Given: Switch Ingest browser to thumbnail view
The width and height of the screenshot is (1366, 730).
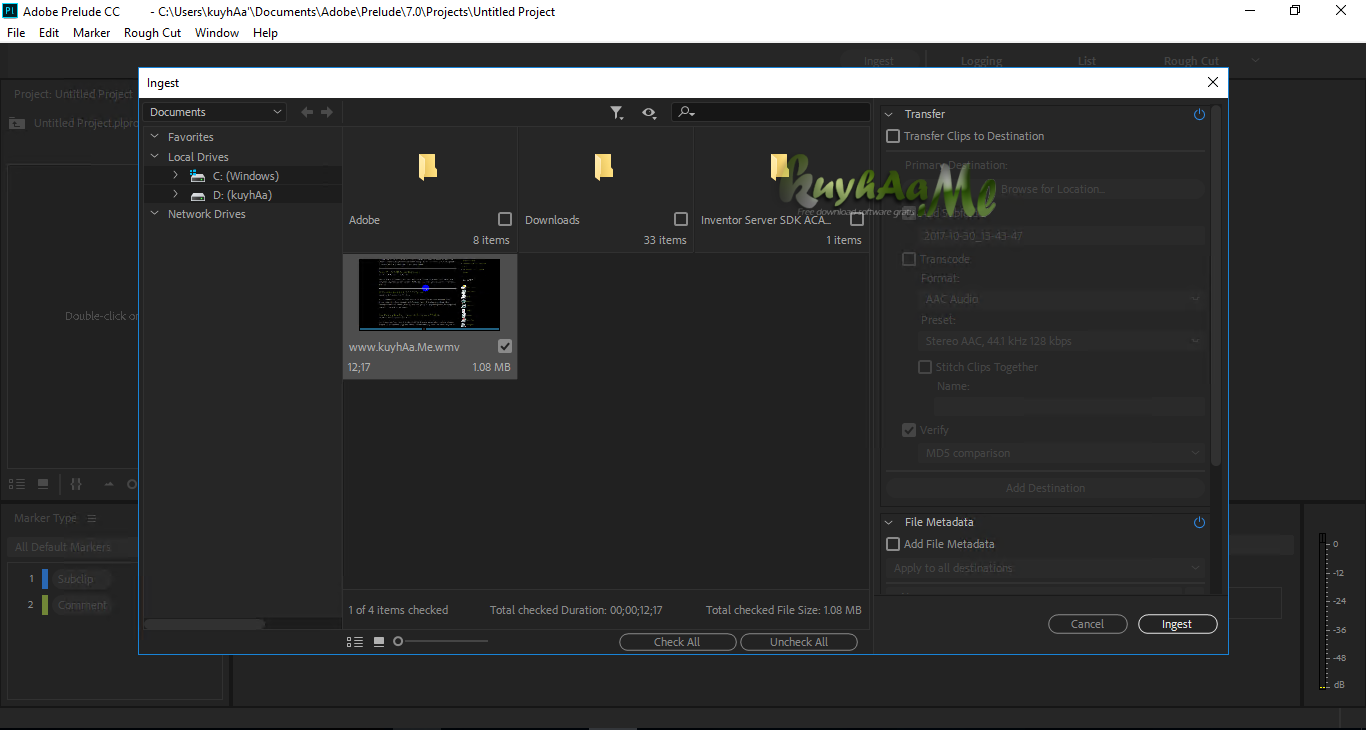Looking at the screenshot, I should point(379,641).
